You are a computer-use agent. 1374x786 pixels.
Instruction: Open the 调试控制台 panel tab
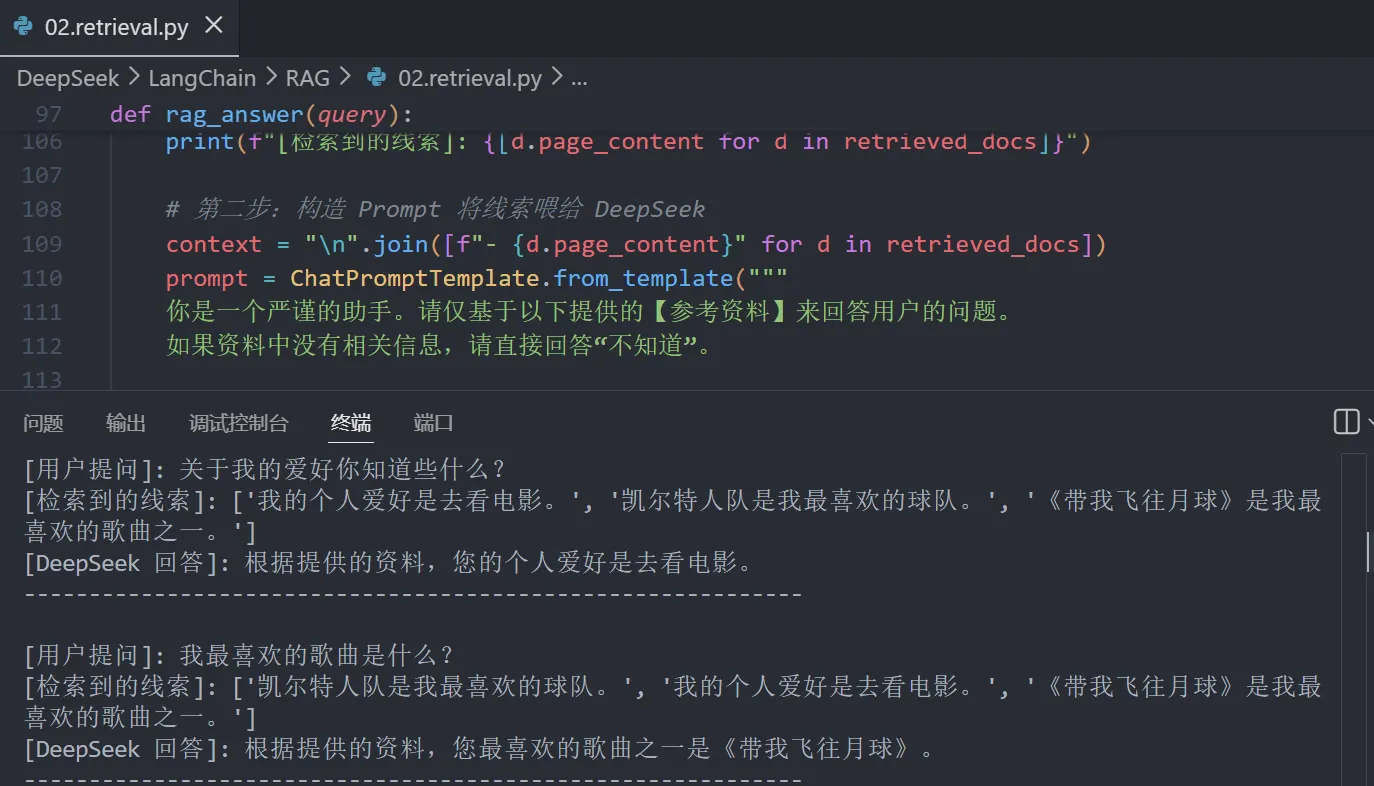click(239, 423)
